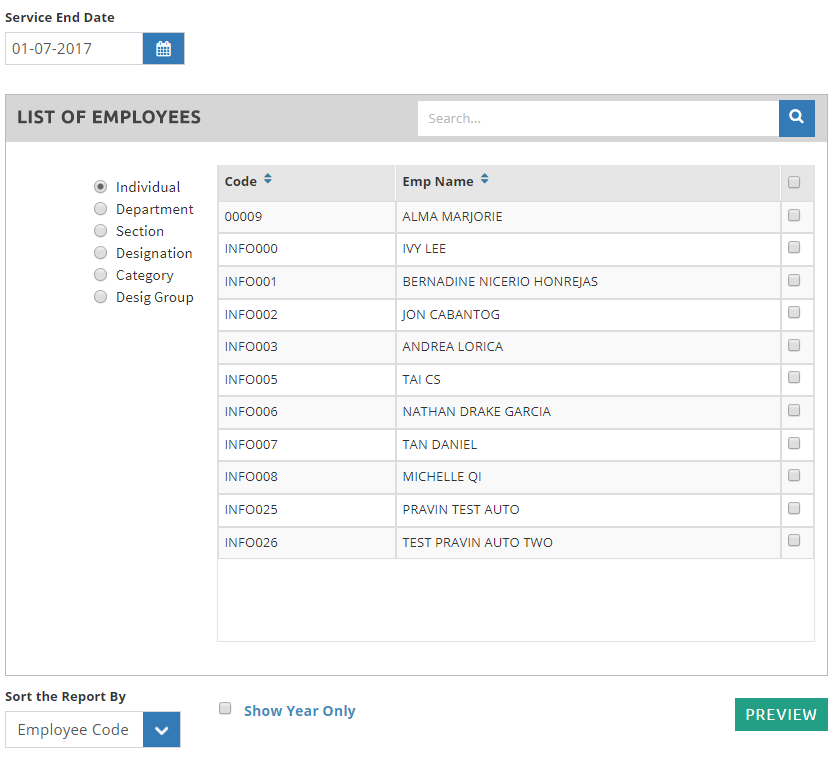835x758 pixels.
Task: Click the Service End Date input field
Action: 74,49
